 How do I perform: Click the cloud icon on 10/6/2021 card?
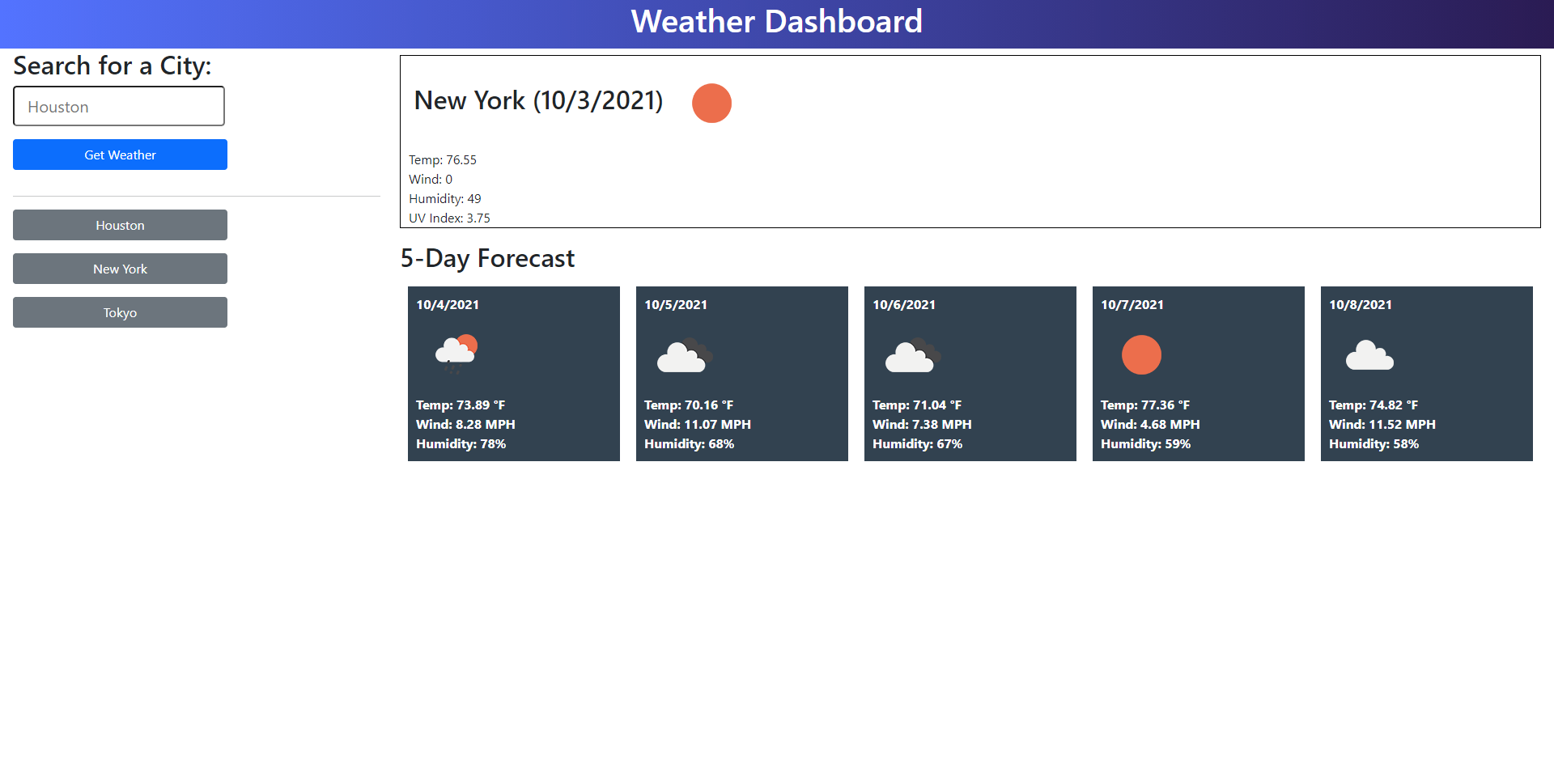(912, 355)
